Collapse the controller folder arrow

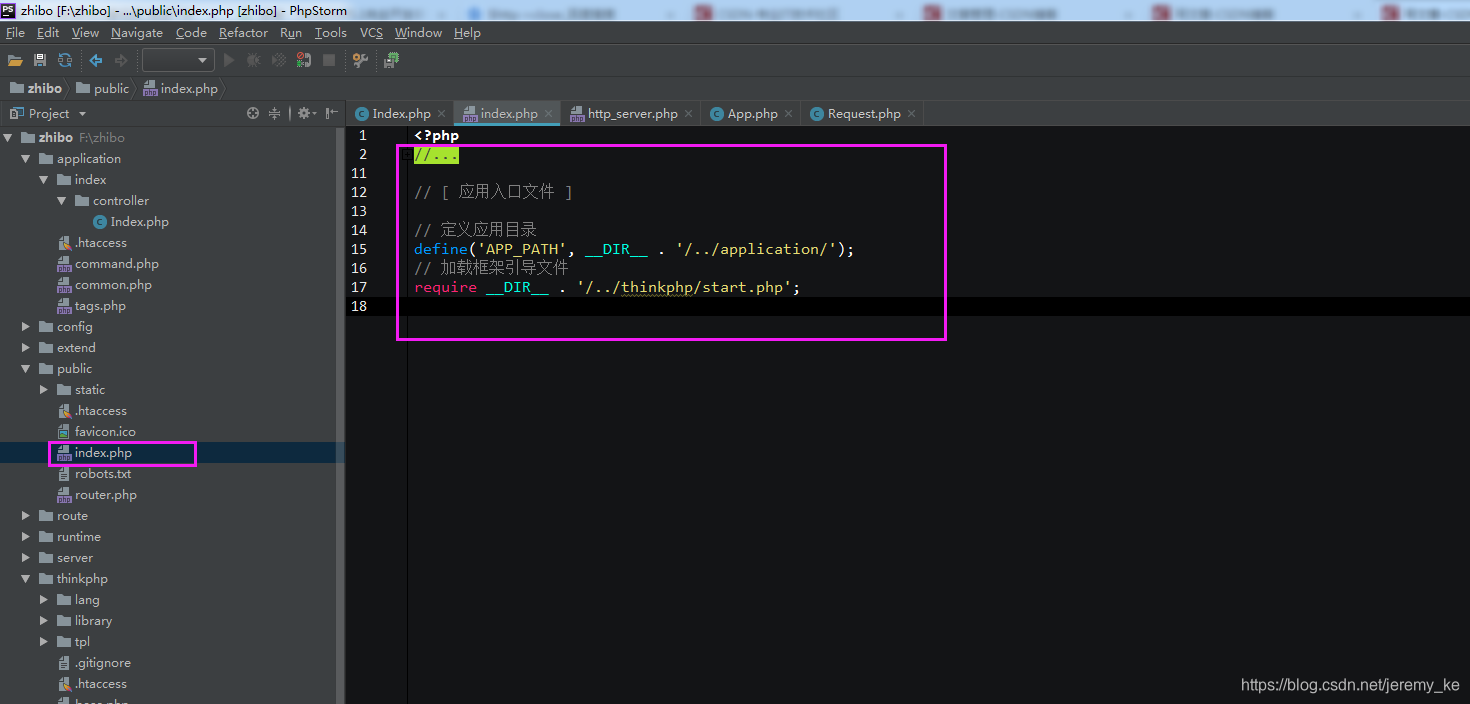coord(62,201)
